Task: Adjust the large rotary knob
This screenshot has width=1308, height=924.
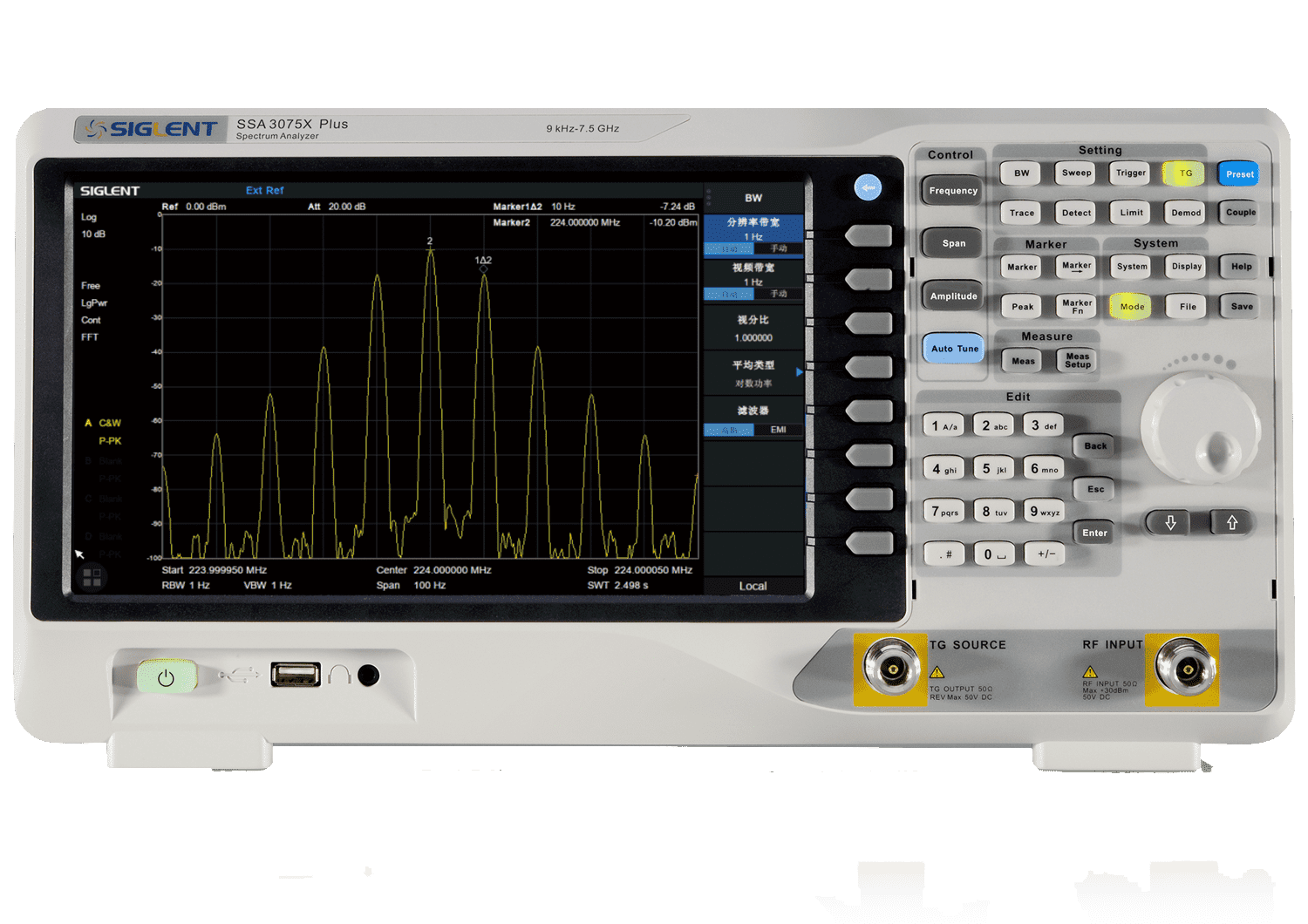Action: (1202, 427)
